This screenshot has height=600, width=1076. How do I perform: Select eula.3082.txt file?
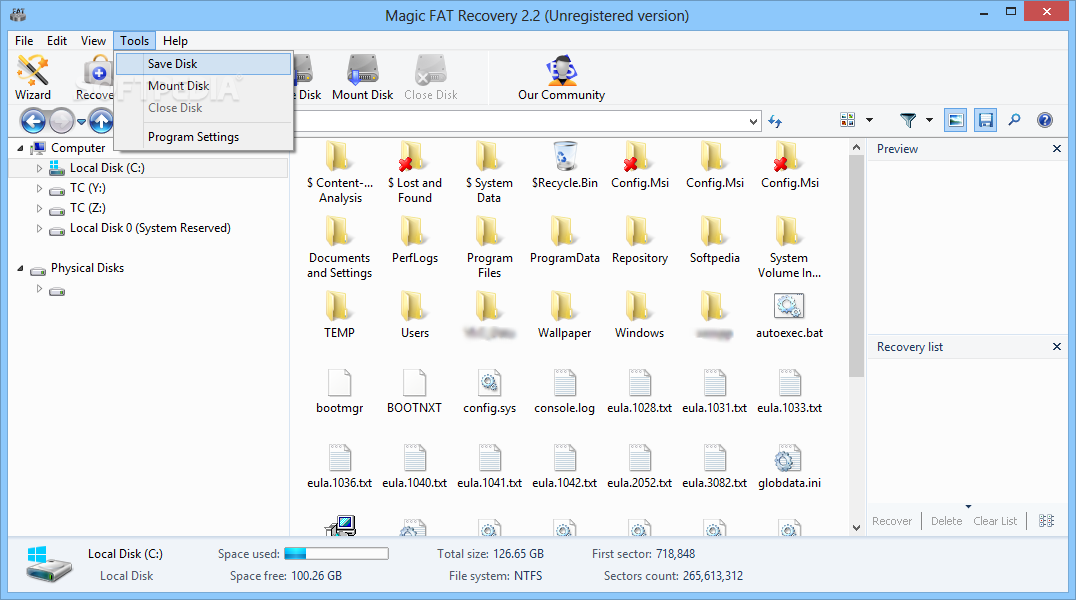[714, 465]
